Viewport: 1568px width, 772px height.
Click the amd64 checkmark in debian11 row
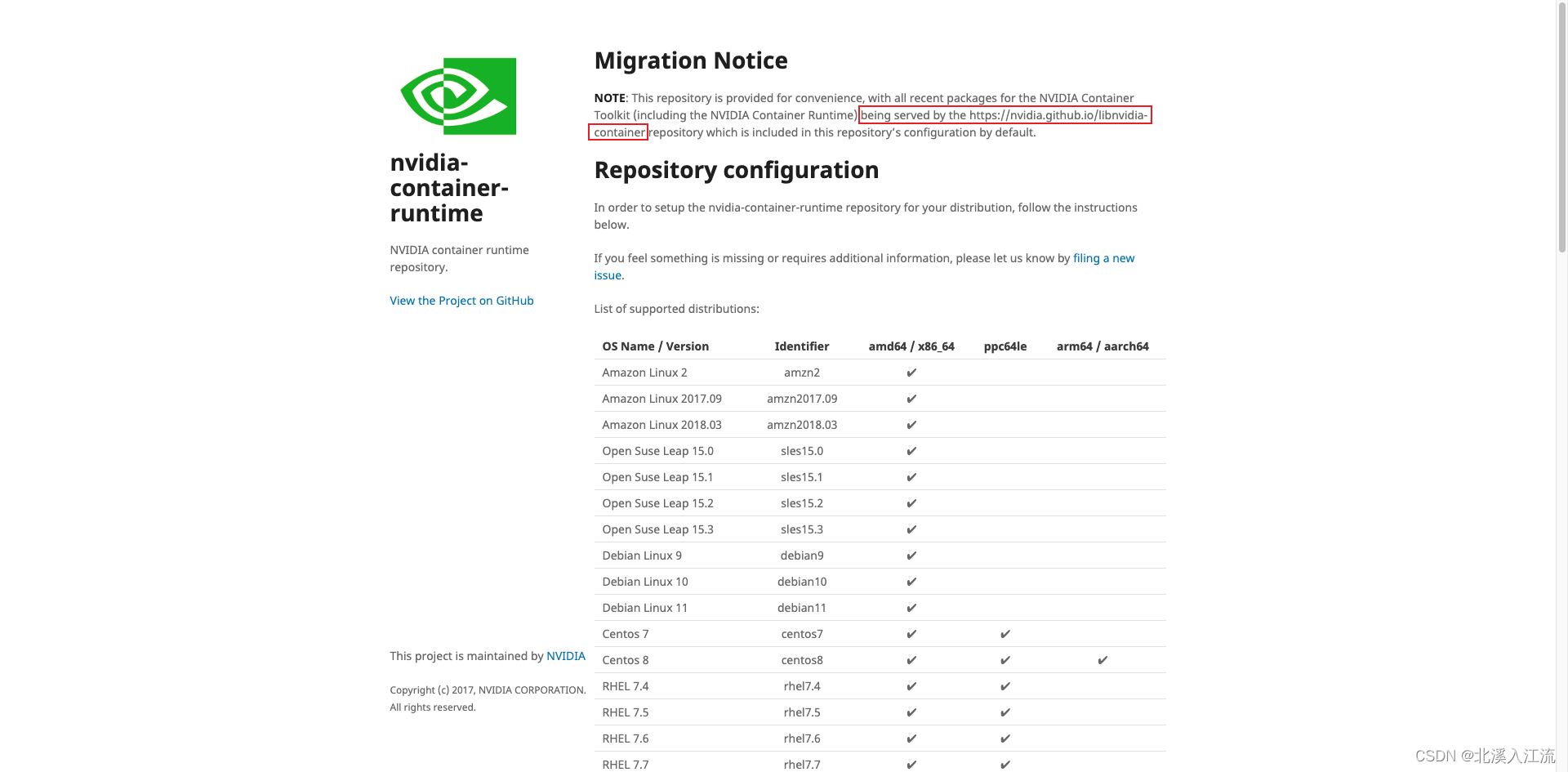pos(911,608)
